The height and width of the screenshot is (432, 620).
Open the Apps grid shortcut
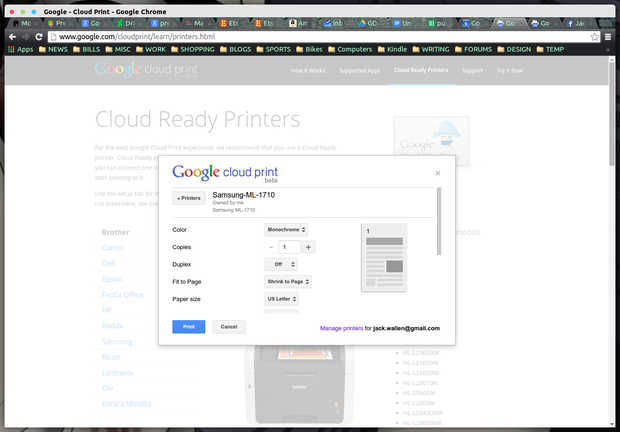[x=21, y=49]
